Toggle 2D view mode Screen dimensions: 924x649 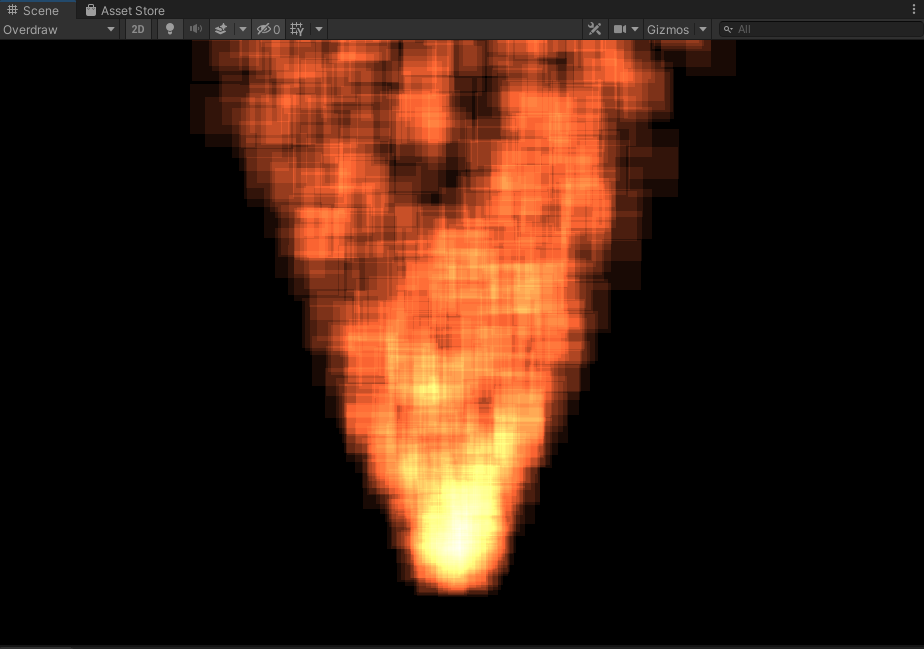point(138,29)
